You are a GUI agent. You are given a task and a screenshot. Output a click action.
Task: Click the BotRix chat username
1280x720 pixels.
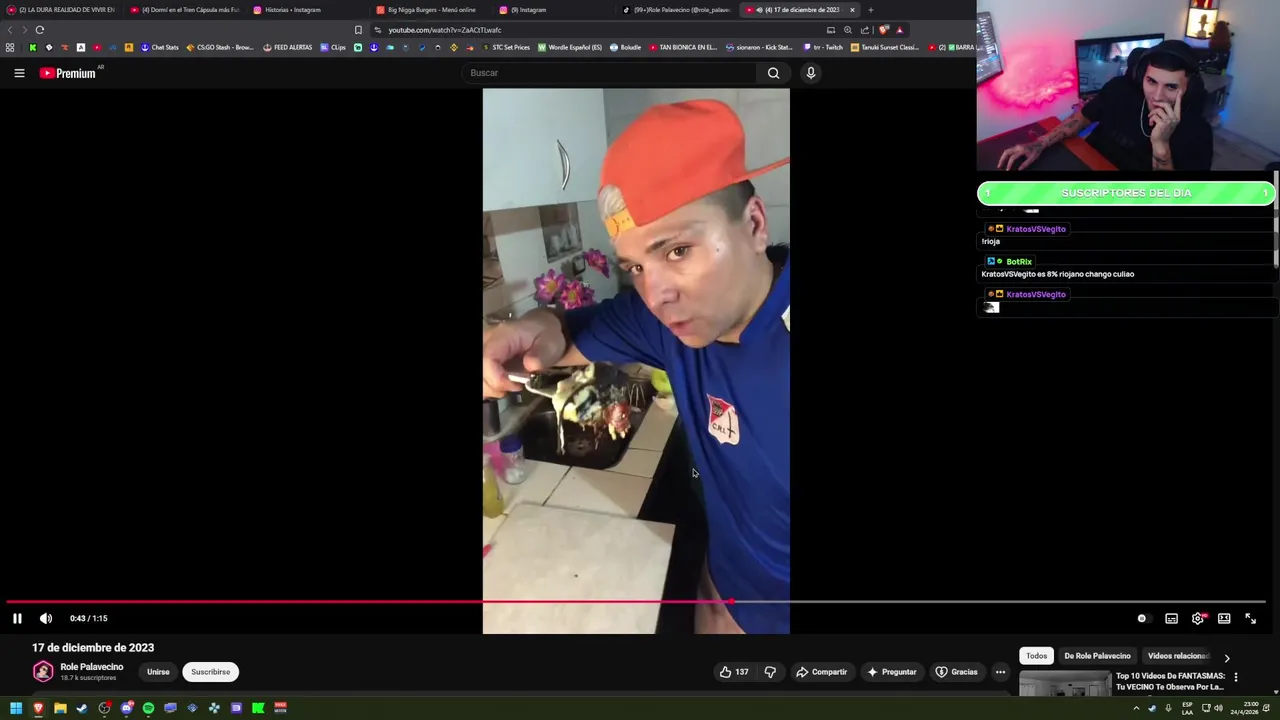1019,262
